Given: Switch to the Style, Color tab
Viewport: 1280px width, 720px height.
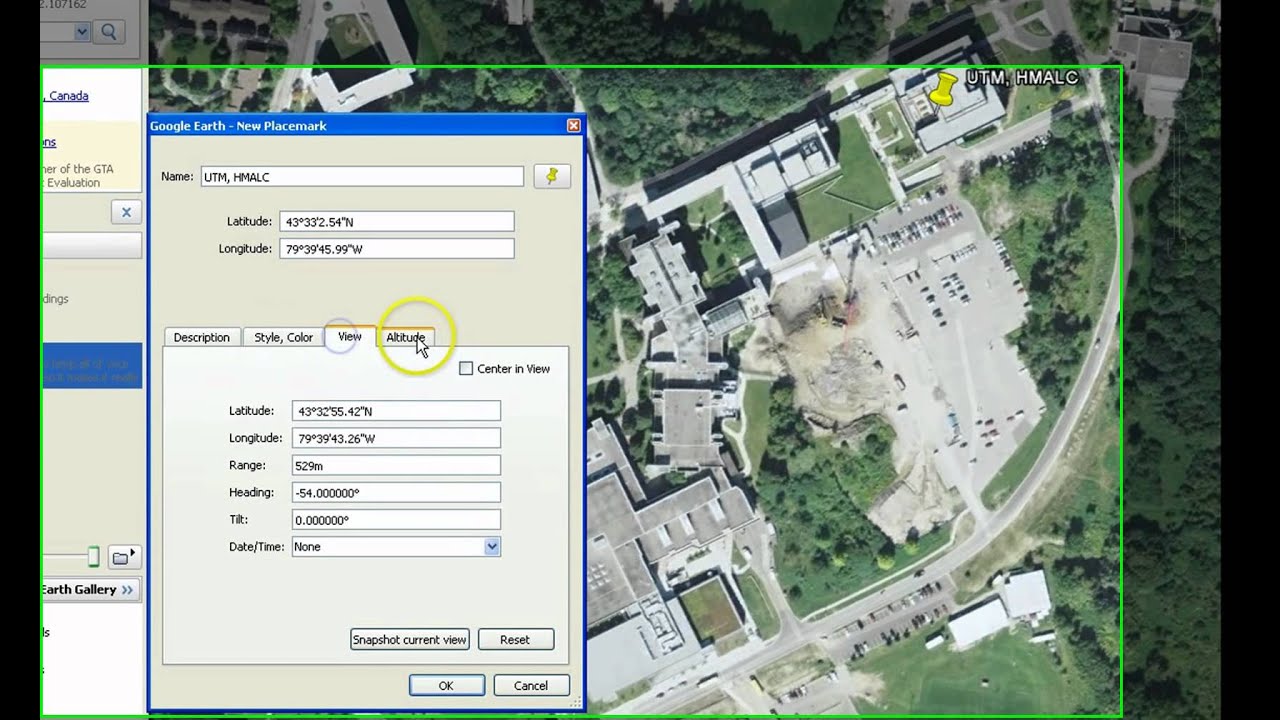Looking at the screenshot, I should (283, 337).
